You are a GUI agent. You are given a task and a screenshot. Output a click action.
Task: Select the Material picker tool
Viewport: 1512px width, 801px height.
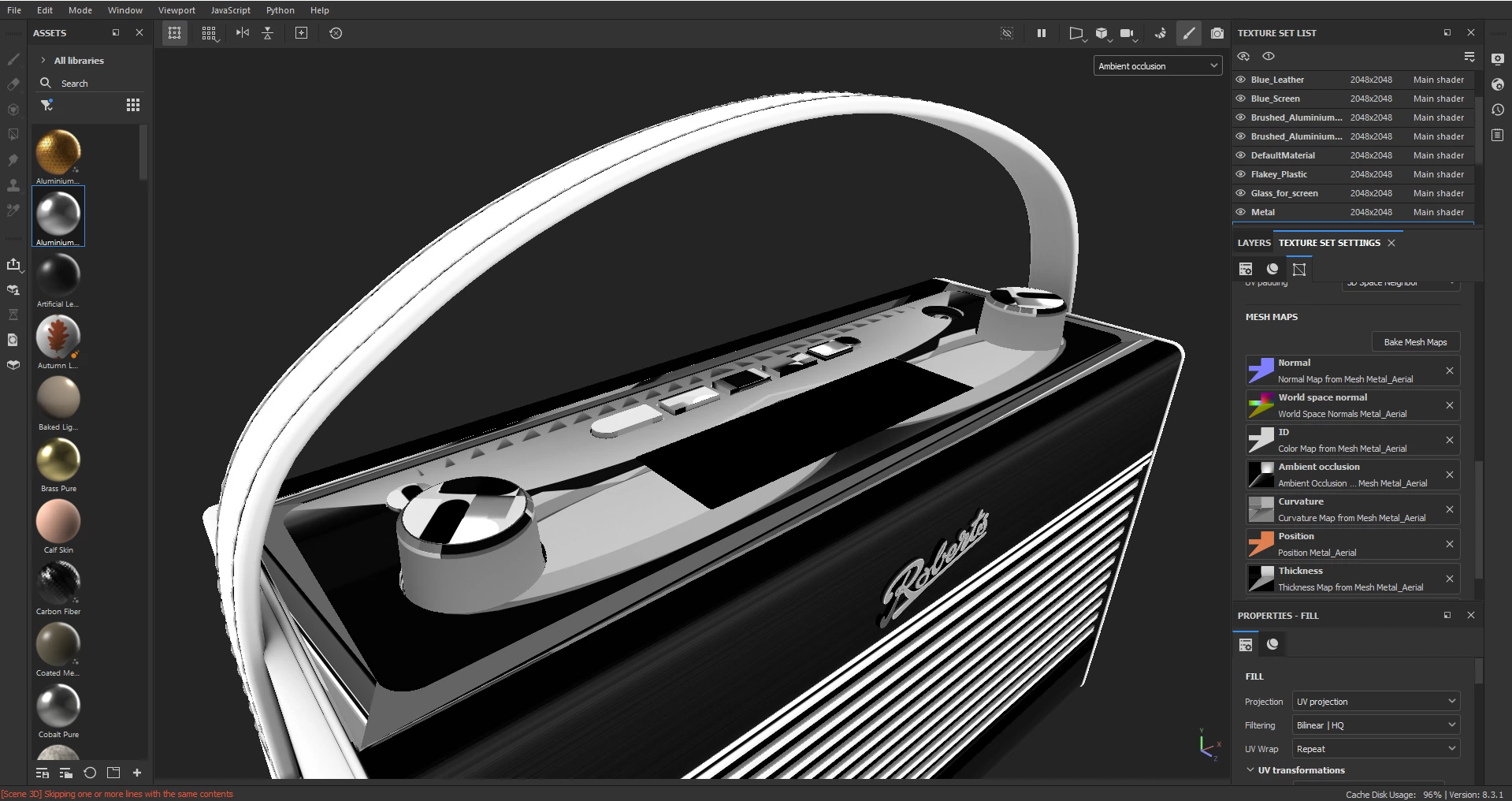pos(13,210)
